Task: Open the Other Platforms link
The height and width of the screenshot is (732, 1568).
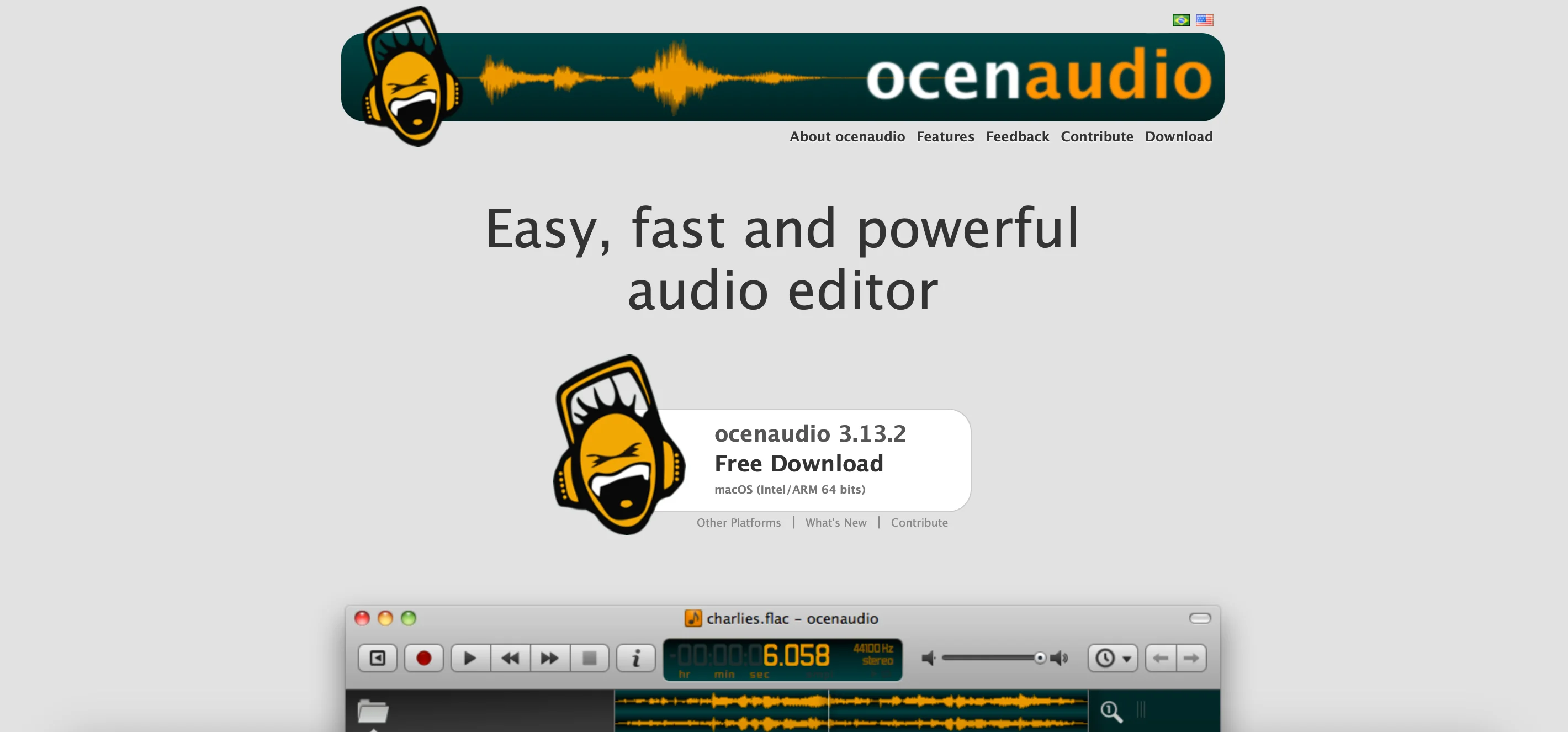Action: (738, 522)
